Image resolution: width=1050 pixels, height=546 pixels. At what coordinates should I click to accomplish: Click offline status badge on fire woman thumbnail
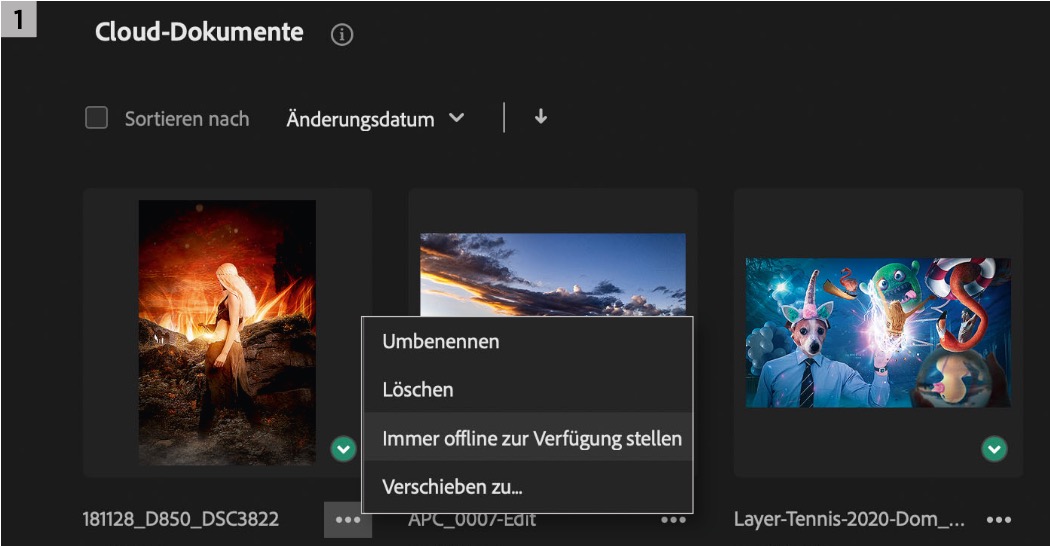coord(343,451)
